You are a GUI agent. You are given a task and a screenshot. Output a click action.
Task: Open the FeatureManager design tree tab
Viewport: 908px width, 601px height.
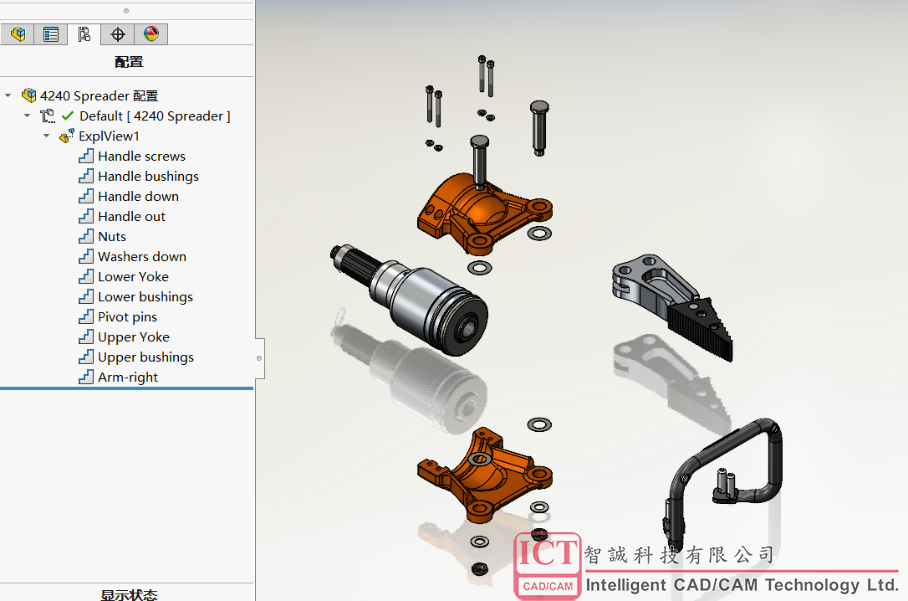coord(17,34)
